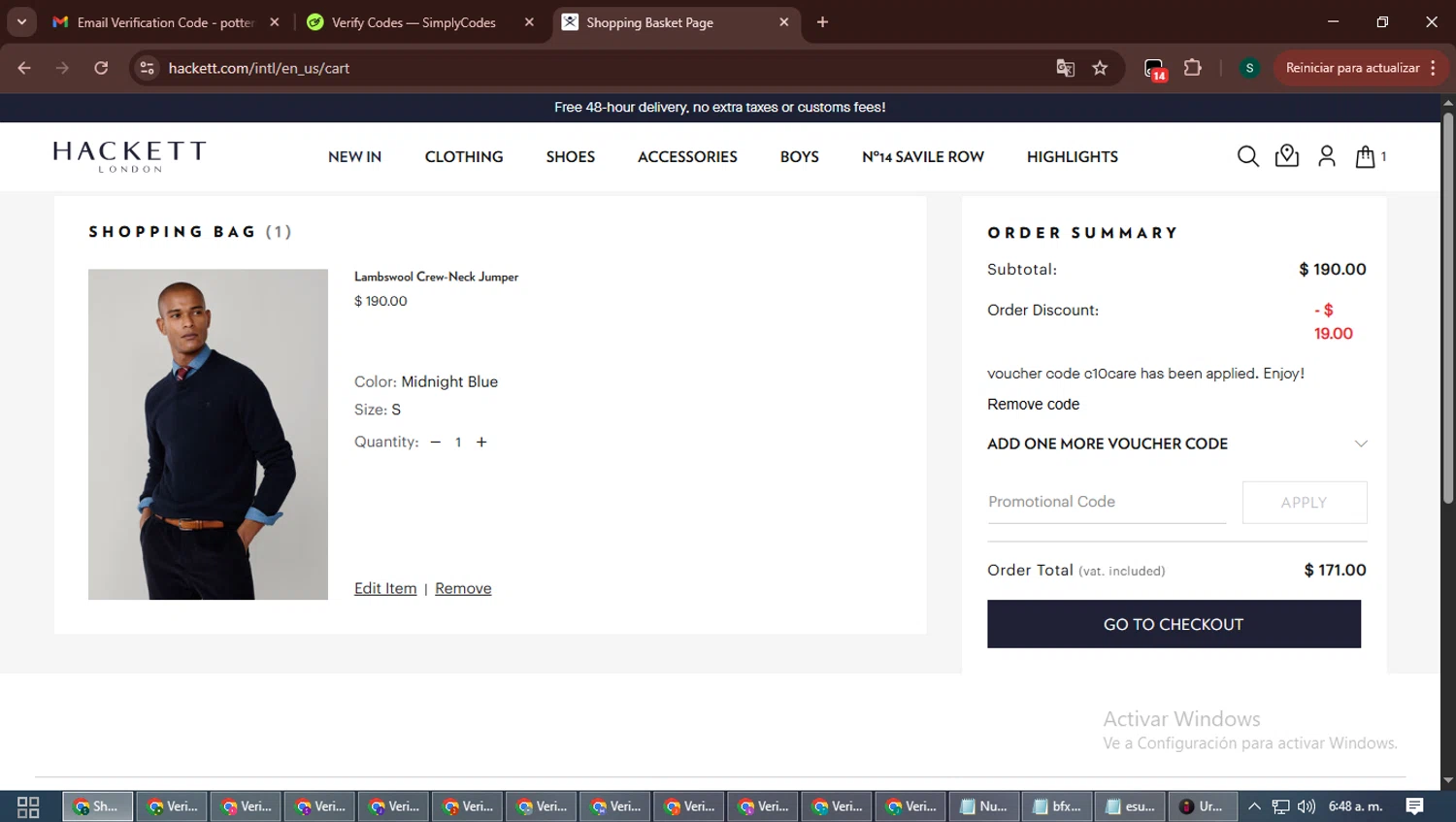Screen dimensions: 1456x822
Task: Open the ACCESSORIES menu
Action: [687, 156]
